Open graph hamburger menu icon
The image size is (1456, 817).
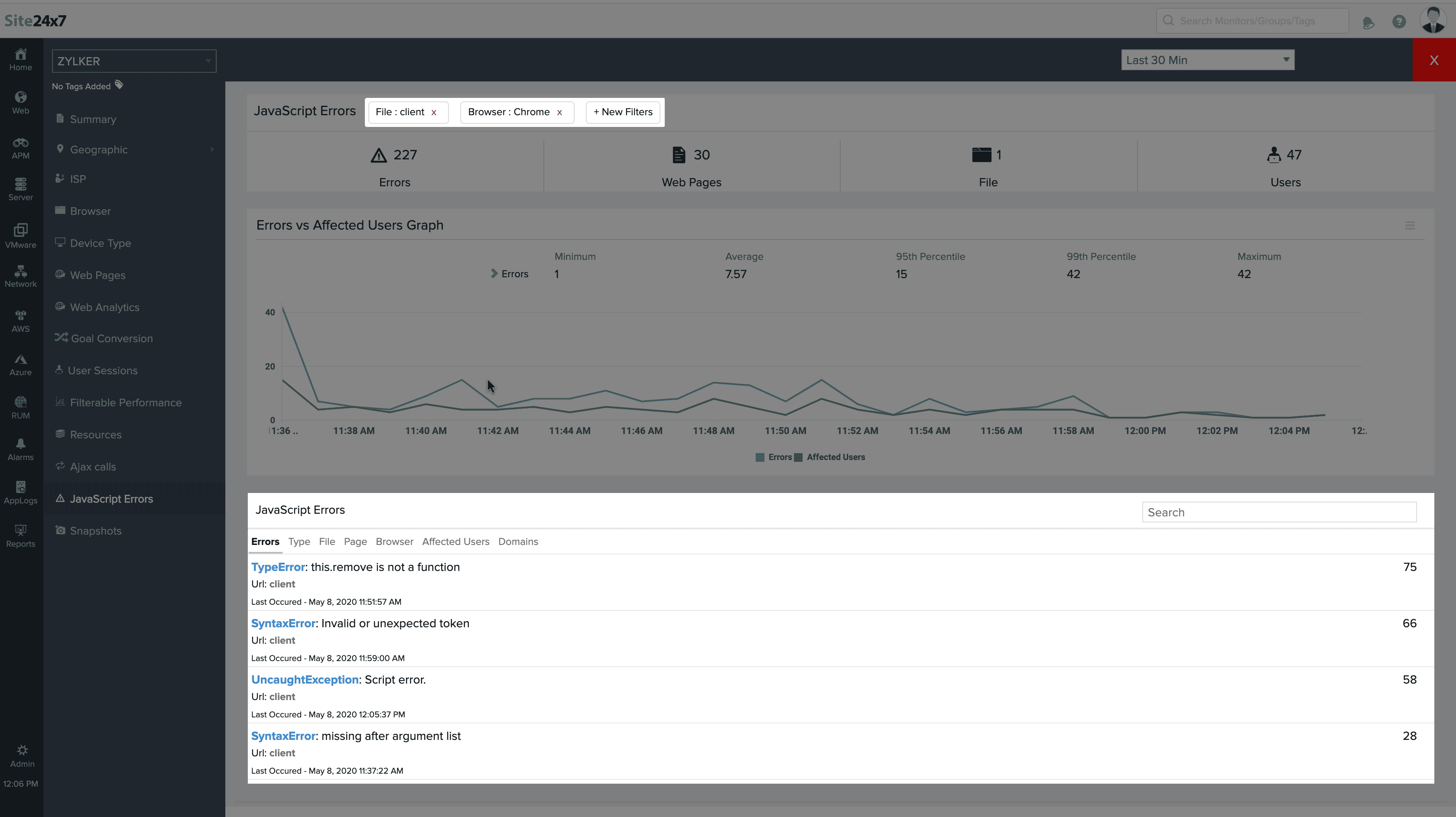click(x=1410, y=225)
